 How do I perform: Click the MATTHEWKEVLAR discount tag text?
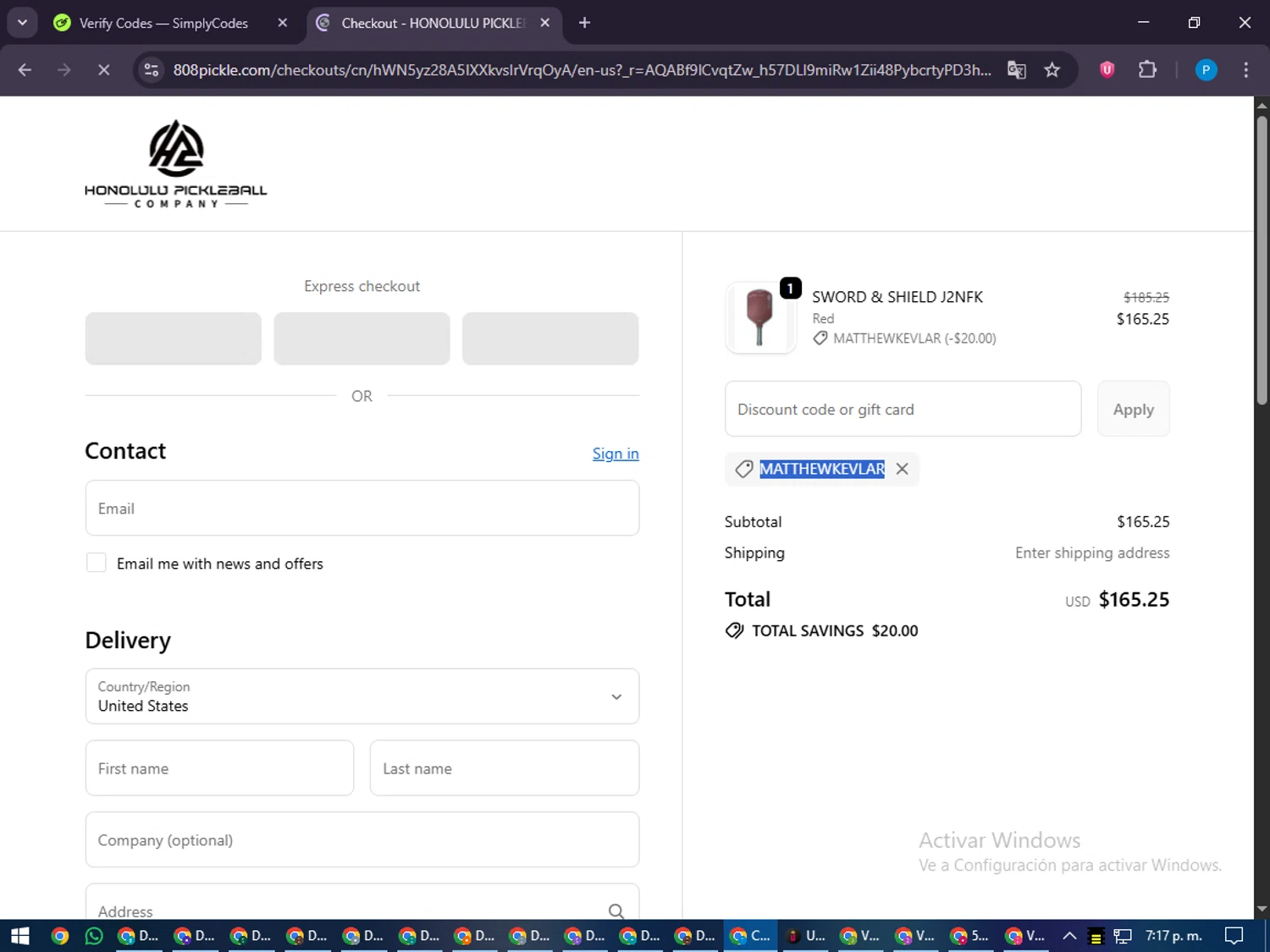(x=822, y=469)
